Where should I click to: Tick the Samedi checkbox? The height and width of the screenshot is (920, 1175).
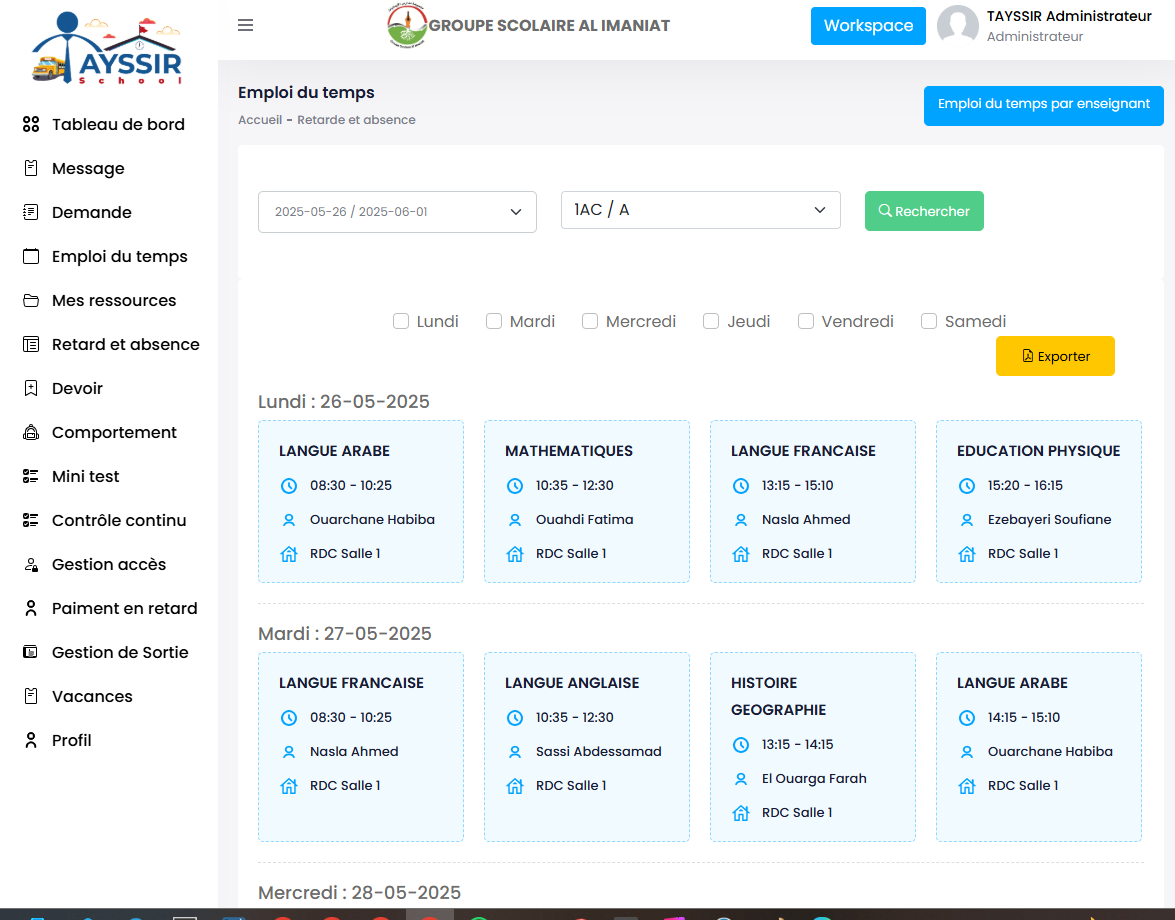click(x=929, y=321)
